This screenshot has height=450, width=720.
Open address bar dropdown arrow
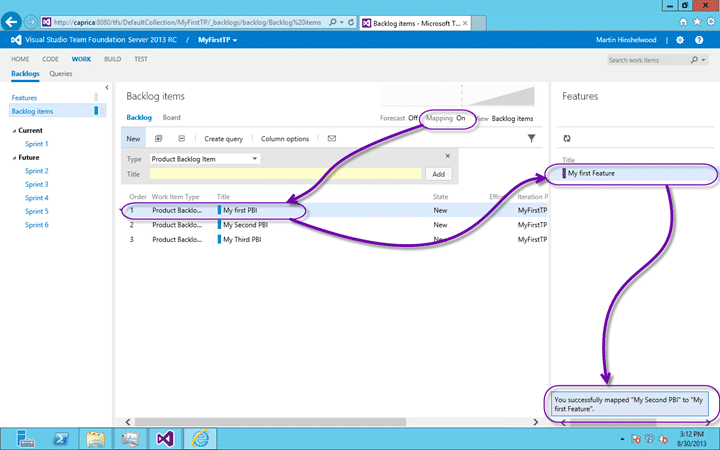[342, 22]
